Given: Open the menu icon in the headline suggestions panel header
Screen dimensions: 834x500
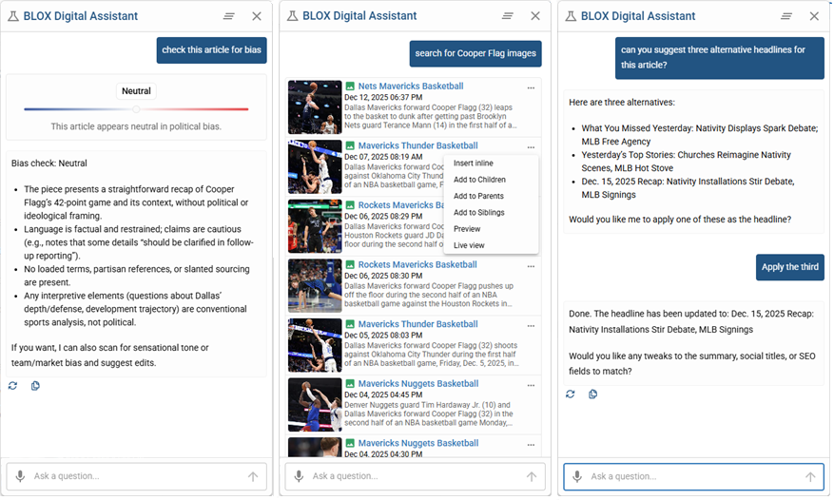Looking at the screenshot, I should pyautogui.click(x=787, y=16).
